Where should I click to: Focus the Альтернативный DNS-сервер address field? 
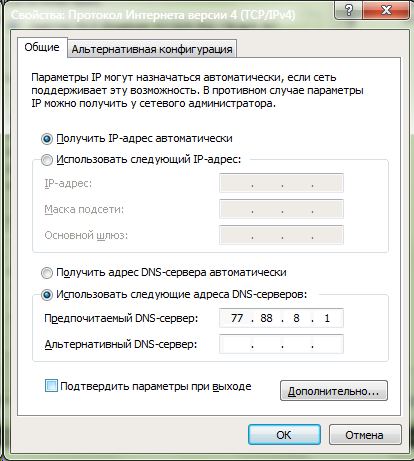tap(281, 344)
